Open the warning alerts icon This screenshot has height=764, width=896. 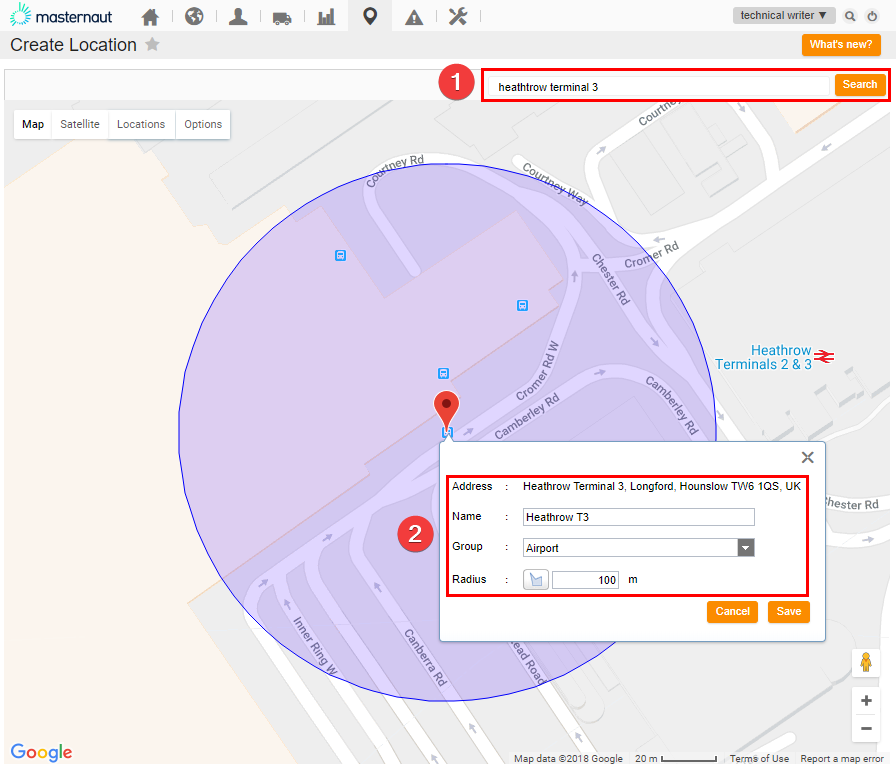click(x=414, y=18)
